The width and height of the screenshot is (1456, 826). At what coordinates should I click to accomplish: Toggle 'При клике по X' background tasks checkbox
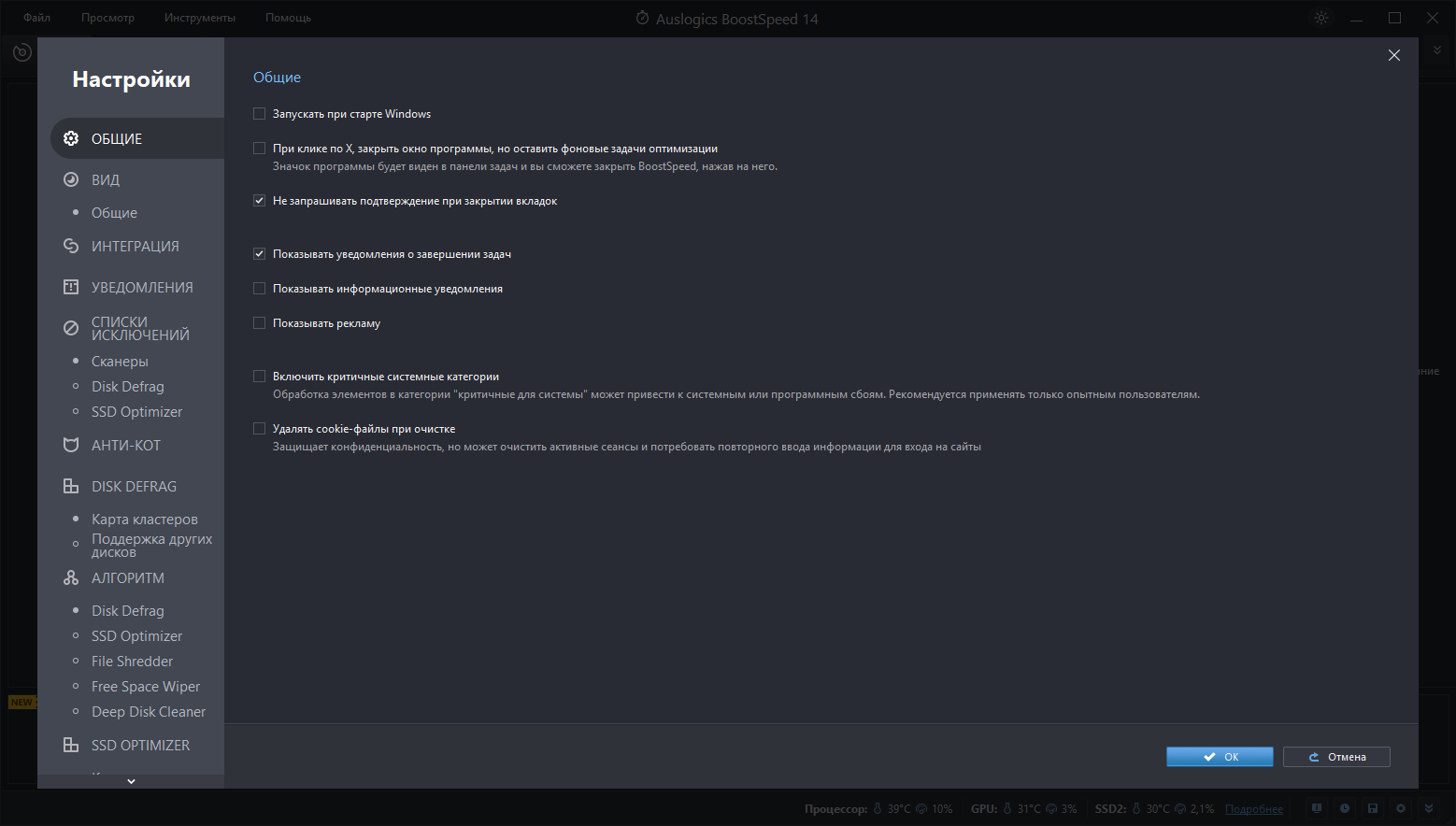point(260,149)
